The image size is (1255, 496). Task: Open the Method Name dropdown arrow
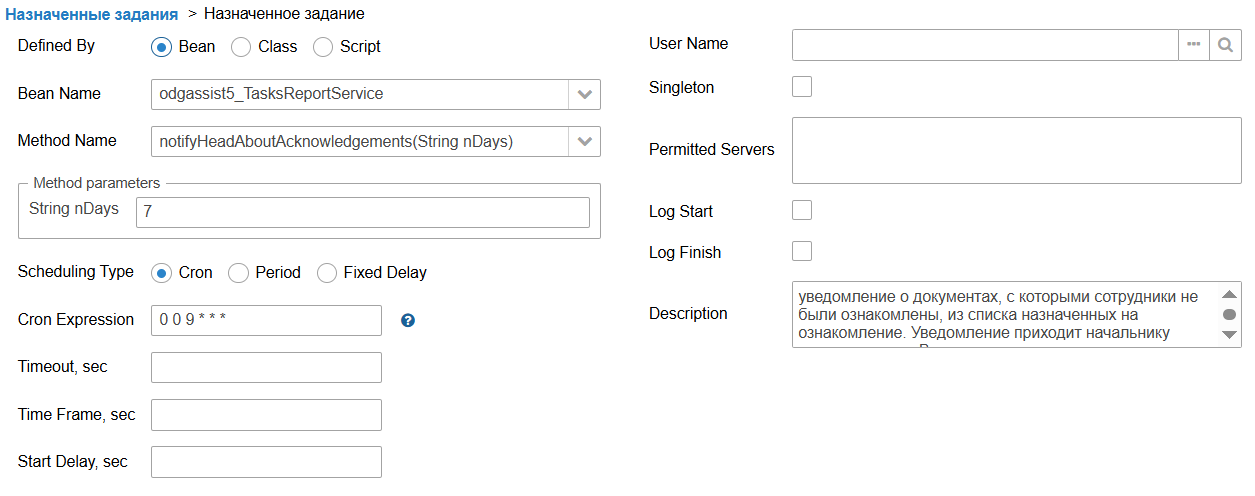tap(585, 141)
